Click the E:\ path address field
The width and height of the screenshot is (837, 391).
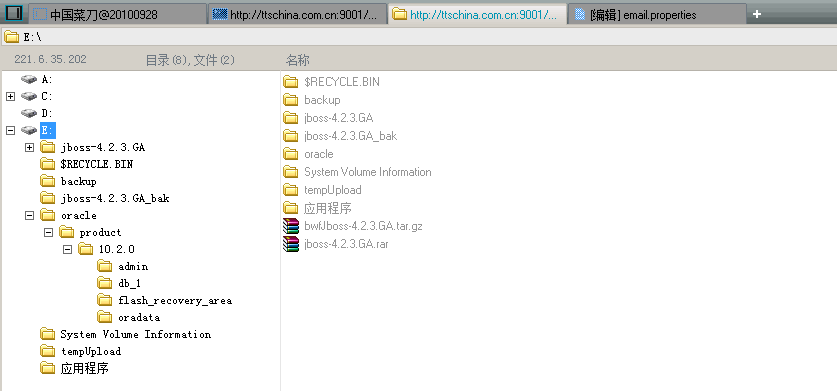tap(418, 37)
